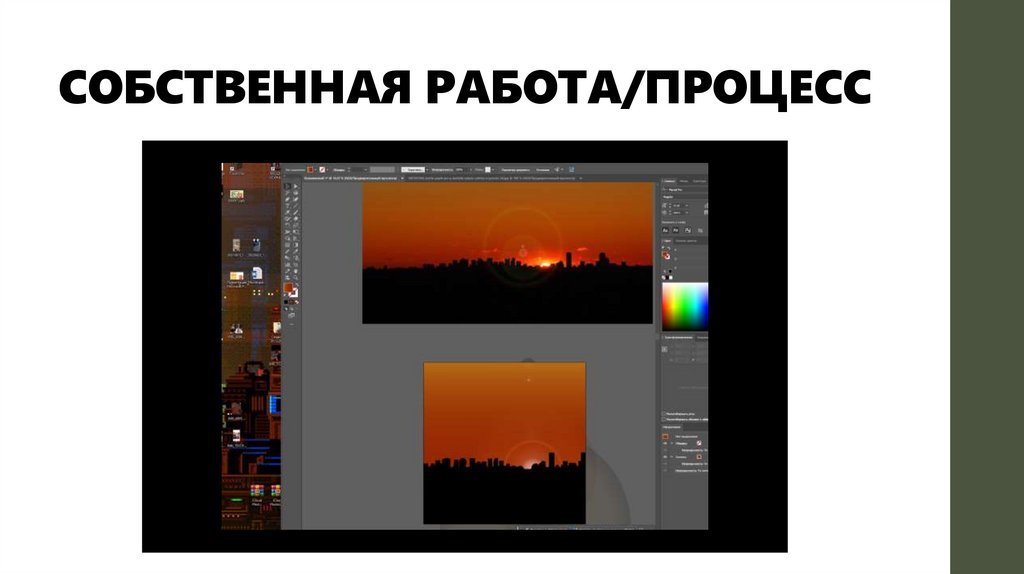Click the stroke weight stepper arrows
The width and height of the screenshot is (1024, 574).
click(x=349, y=170)
